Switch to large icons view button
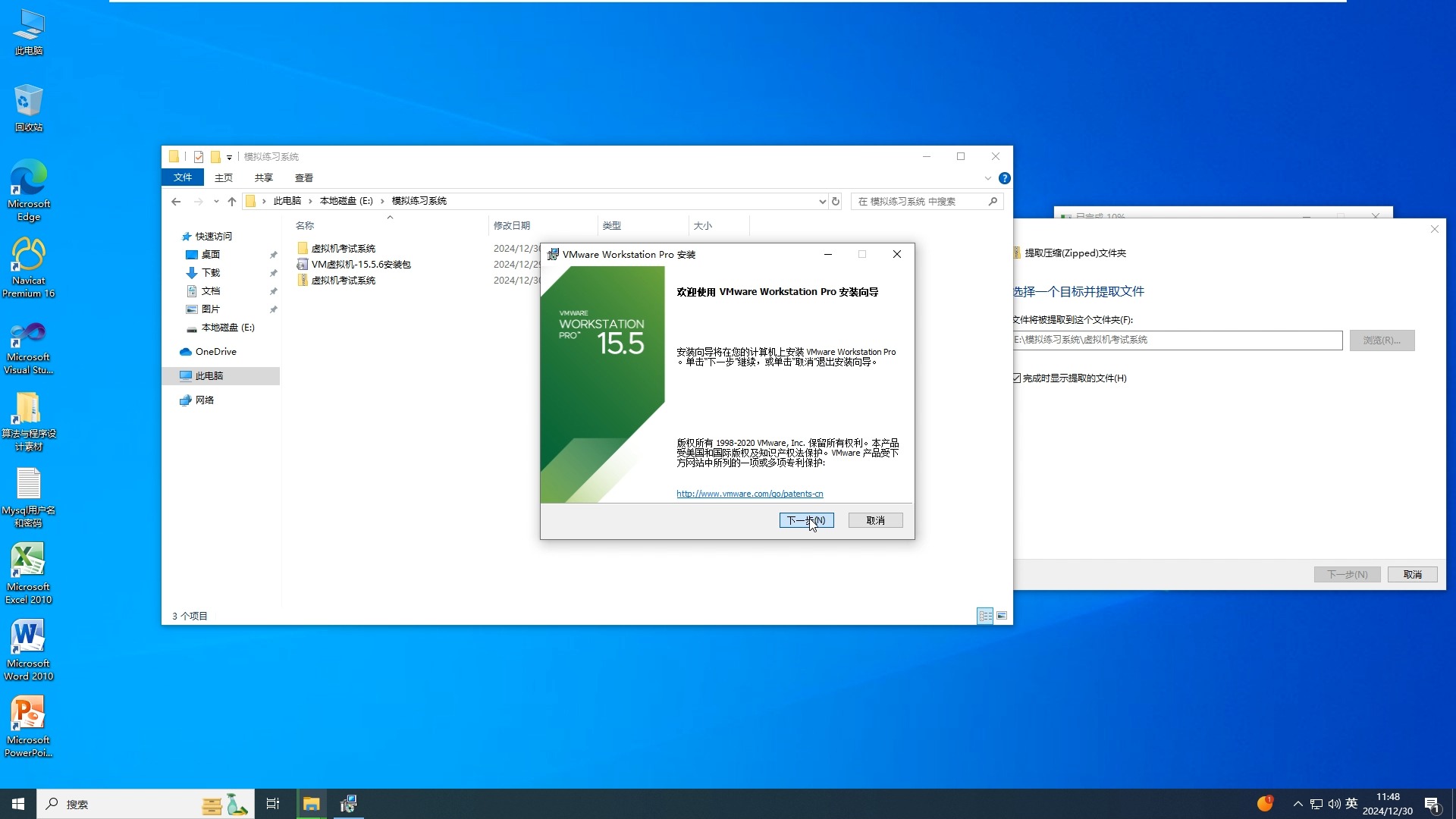Screen dimensions: 1456x819 1002,616
